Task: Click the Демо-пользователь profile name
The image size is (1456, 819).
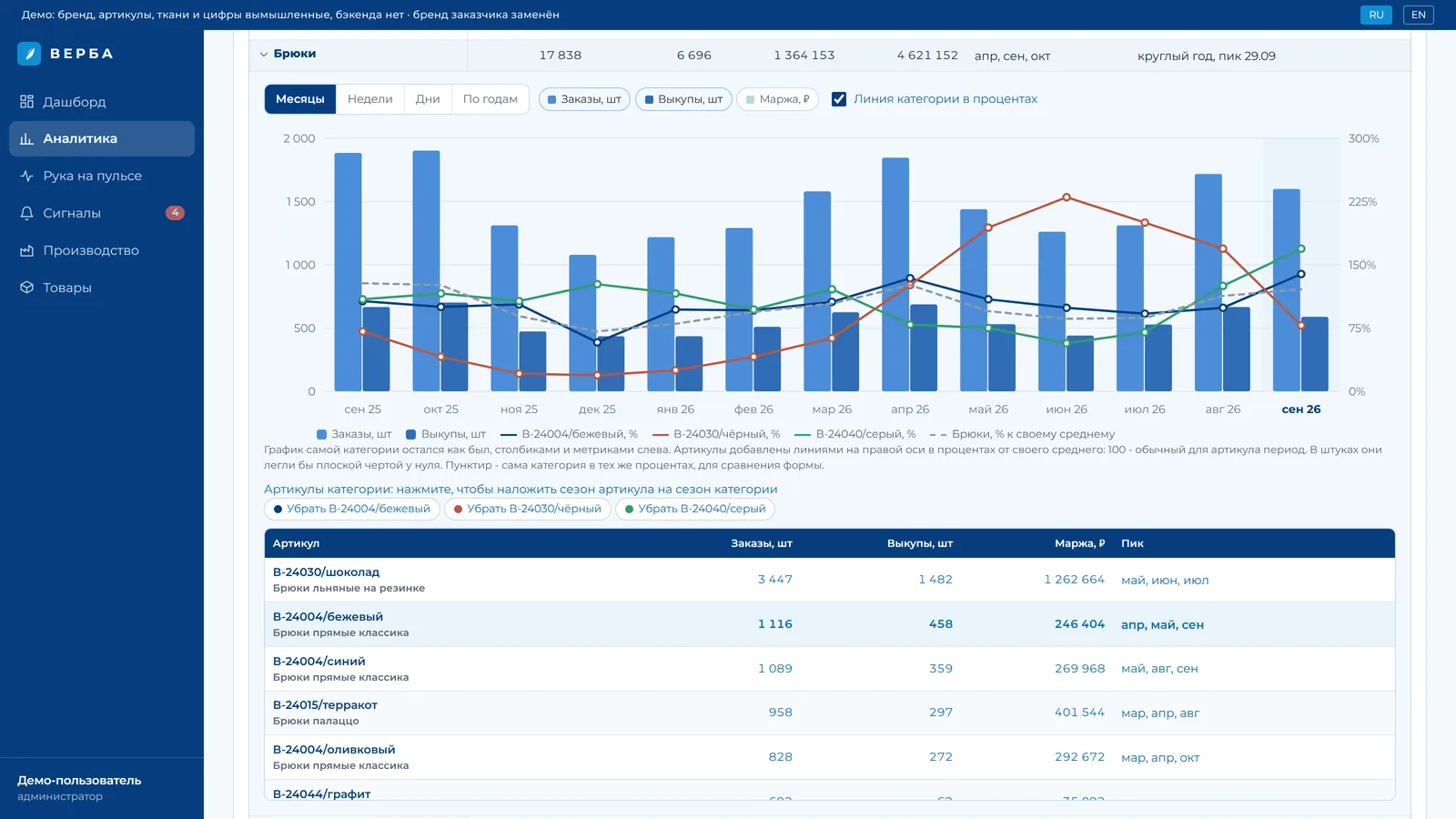Action: click(x=79, y=781)
